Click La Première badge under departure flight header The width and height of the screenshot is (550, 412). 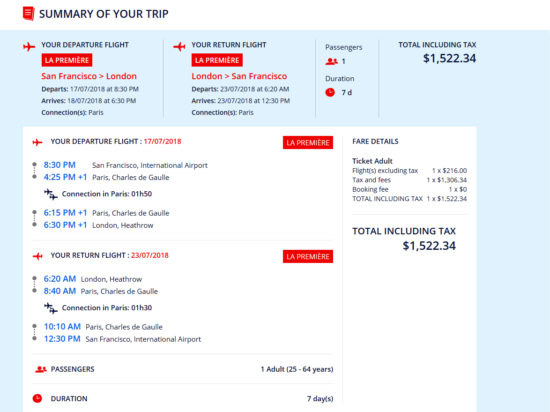[67, 60]
